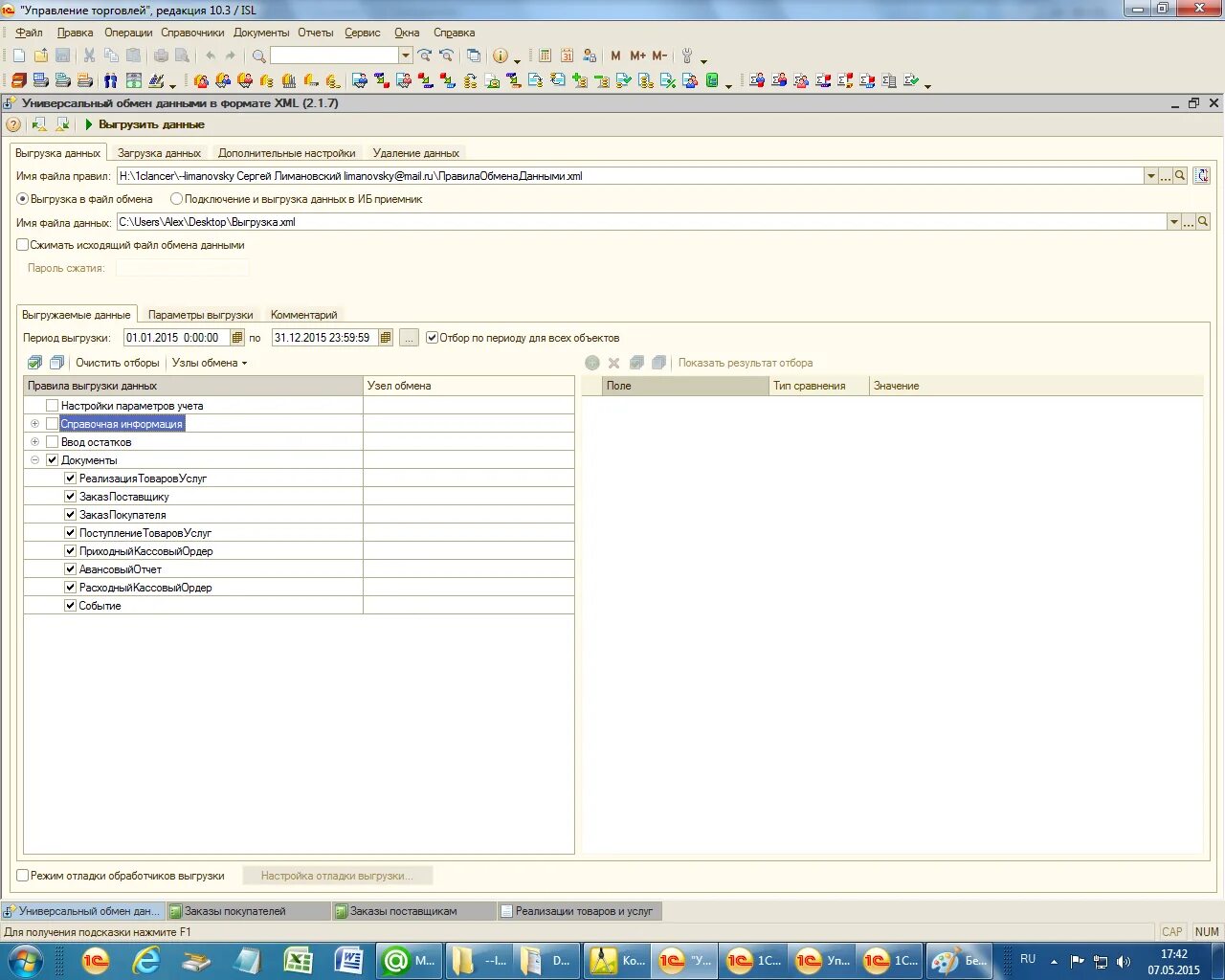Click '...' browse button for rules file
This screenshot has height=980, width=1225.
pyautogui.click(x=1165, y=176)
